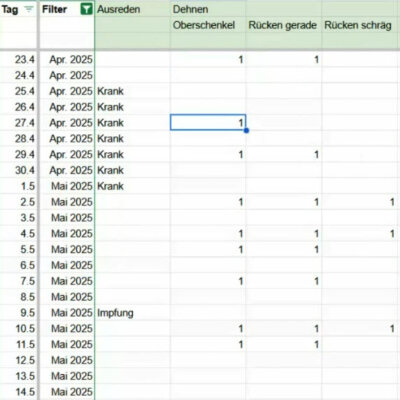Select the Krank cell in row 26.4
This screenshot has width=400, height=400.
point(133,107)
